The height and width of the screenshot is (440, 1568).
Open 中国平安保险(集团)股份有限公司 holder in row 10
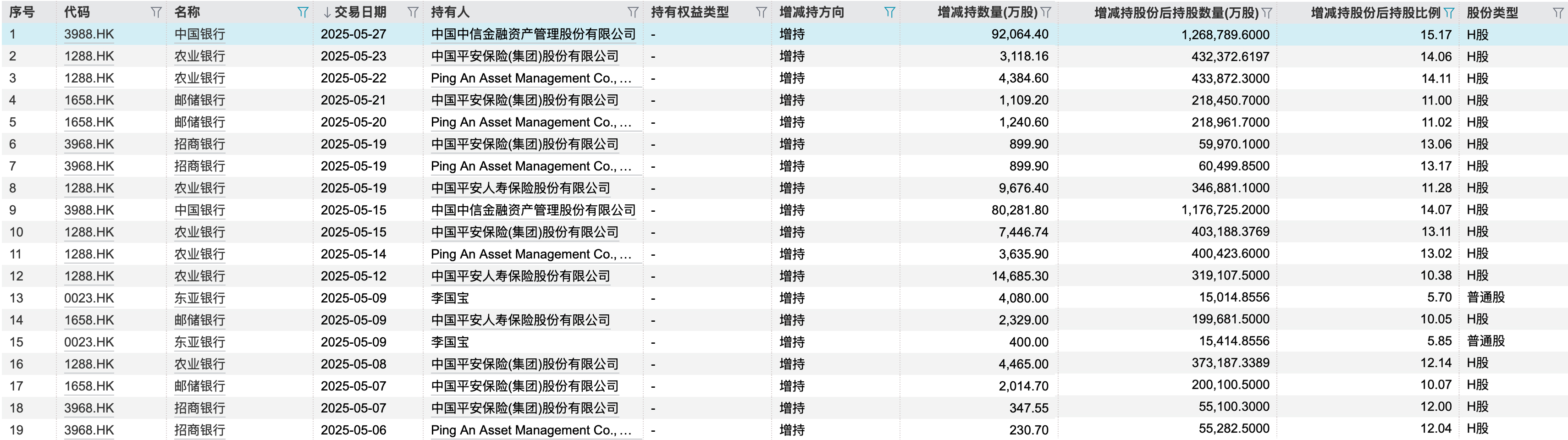(525, 232)
